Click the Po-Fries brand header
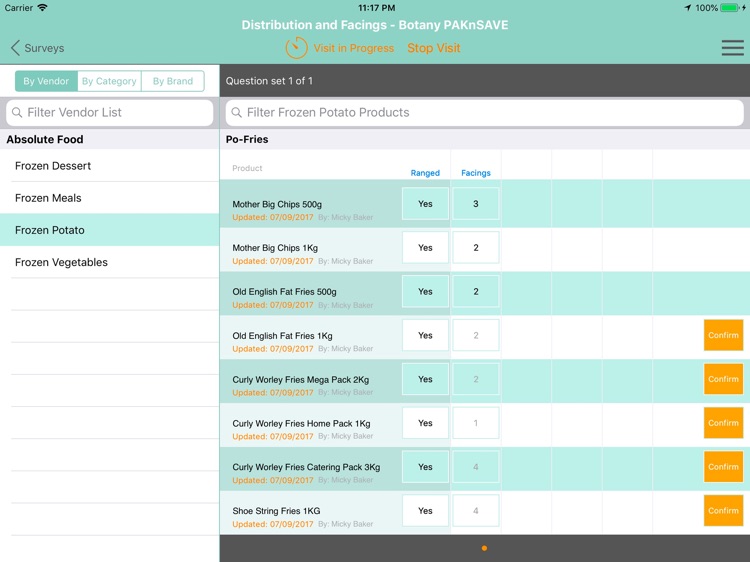This screenshot has width=750, height=562. pyautogui.click(x=247, y=139)
